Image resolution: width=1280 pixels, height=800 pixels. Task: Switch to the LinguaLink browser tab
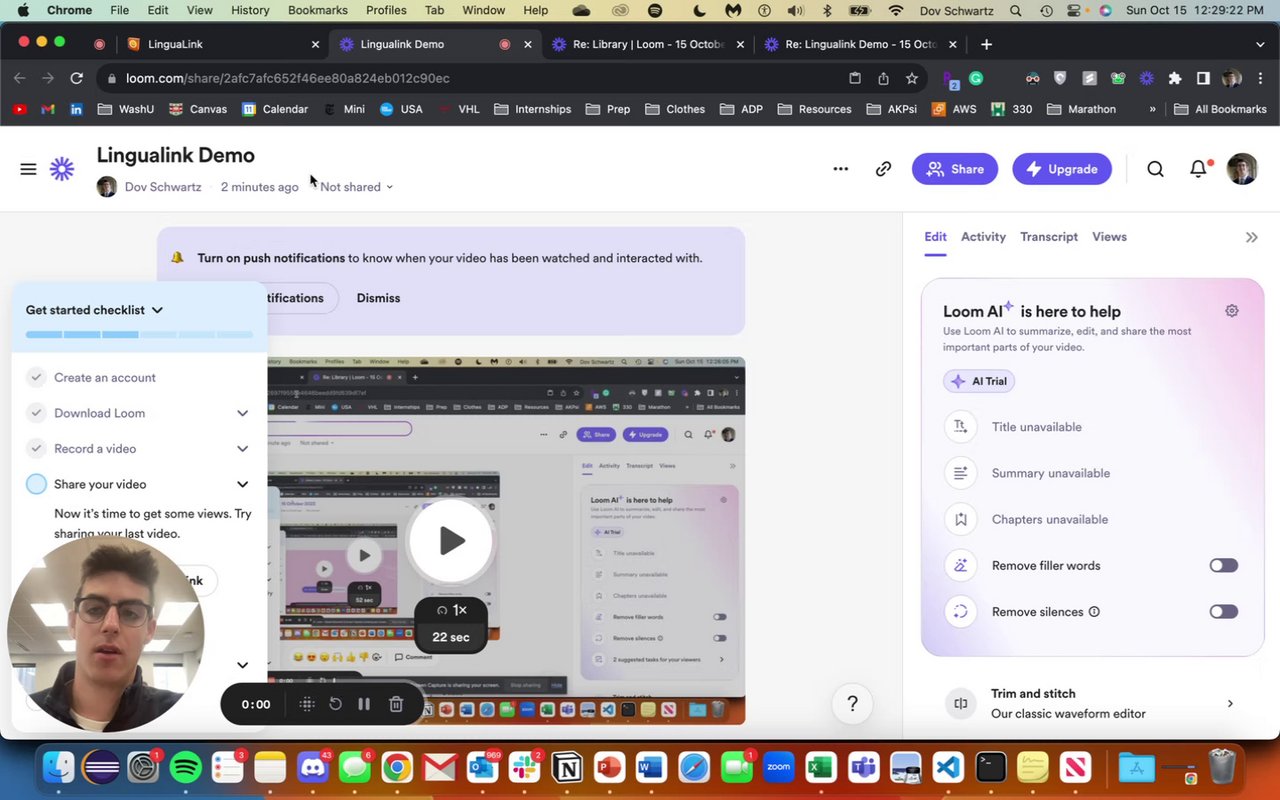(222, 44)
